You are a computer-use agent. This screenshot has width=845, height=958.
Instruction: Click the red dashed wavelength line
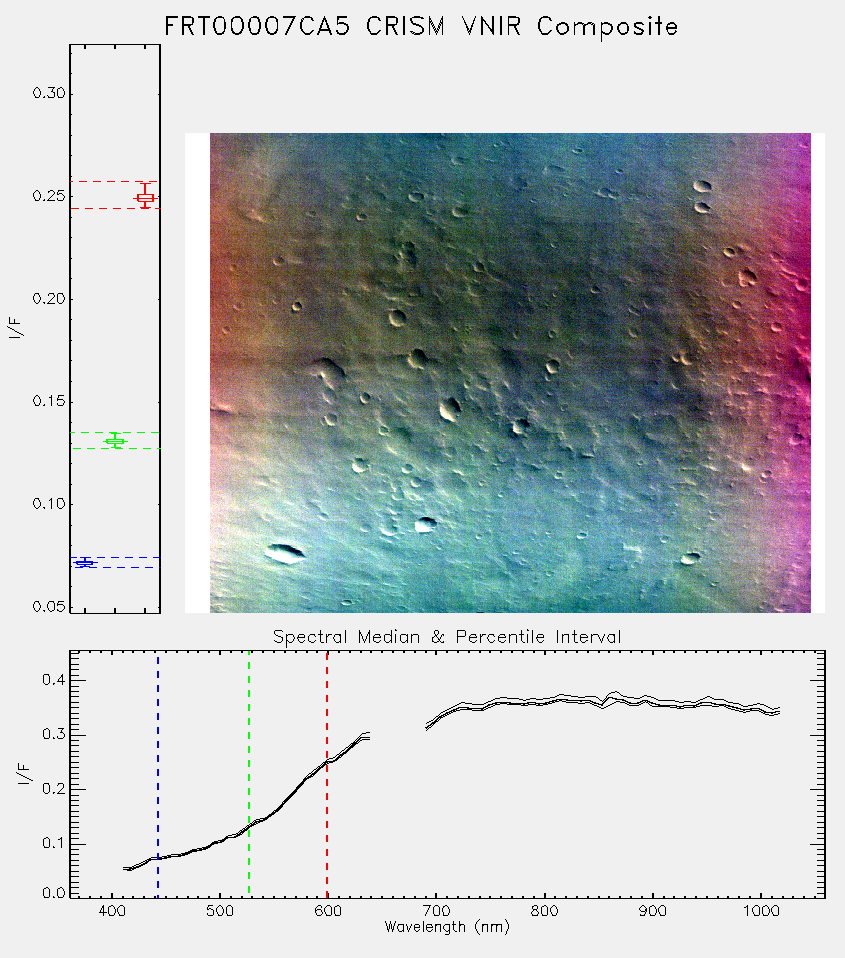coord(327,774)
